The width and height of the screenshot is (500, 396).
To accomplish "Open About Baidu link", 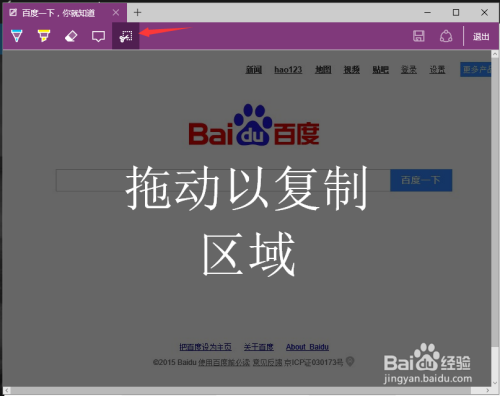I will (x=307, y=347).
